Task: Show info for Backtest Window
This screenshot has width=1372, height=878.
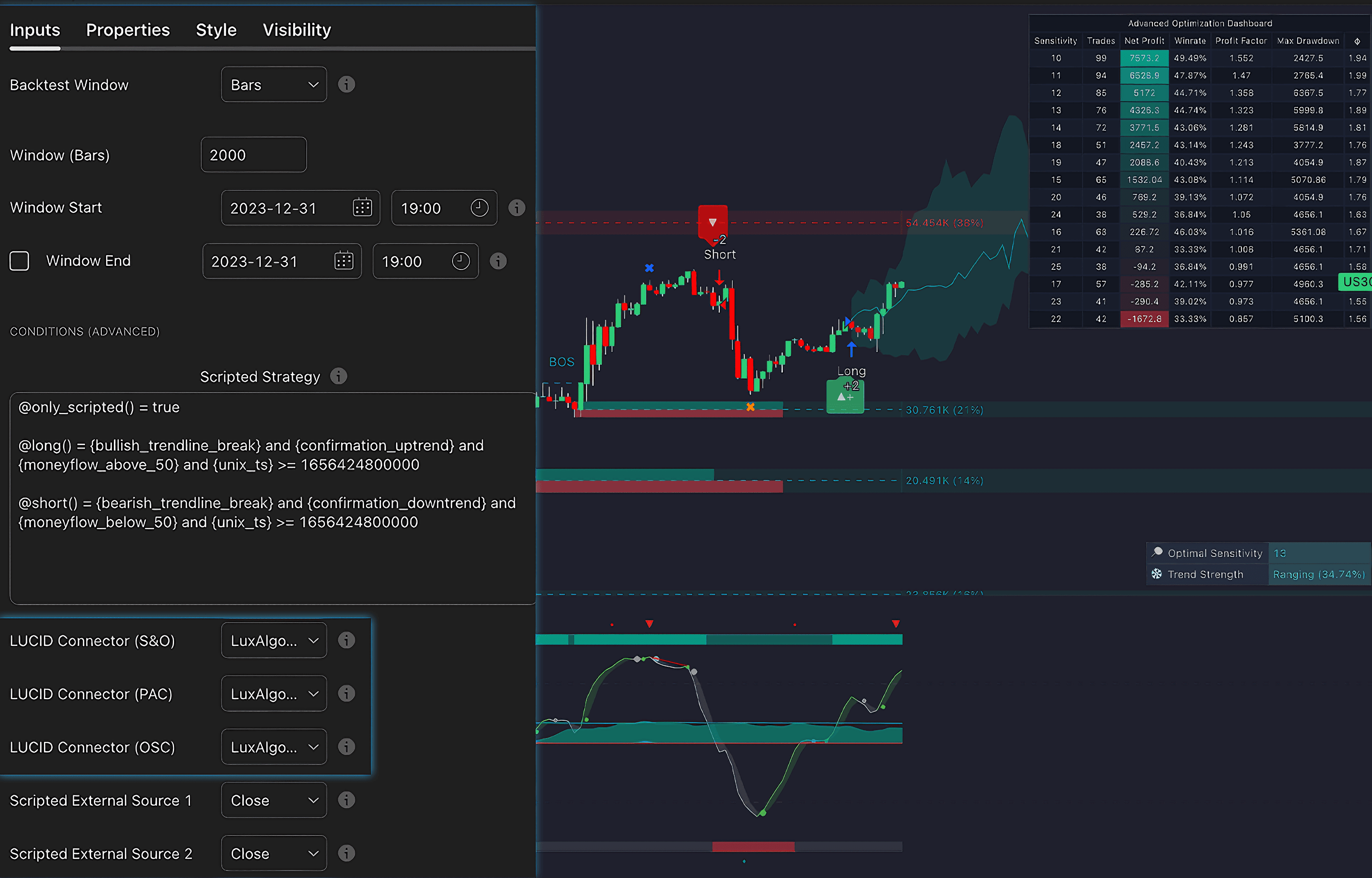Action: tap(346, 85)
